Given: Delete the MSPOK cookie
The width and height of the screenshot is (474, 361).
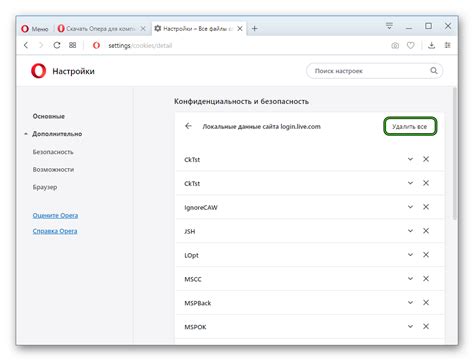Looking at the screenshot, I should (x=426, y=327).
